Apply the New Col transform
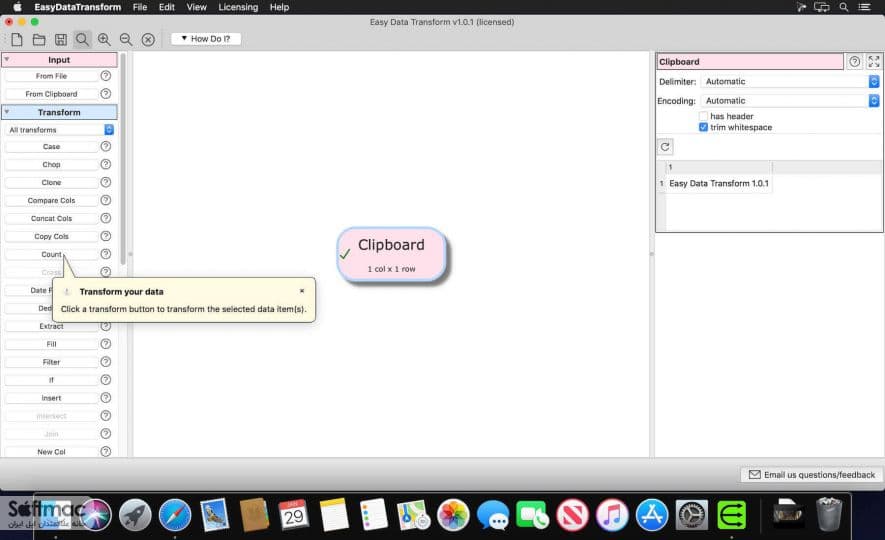Viewport: 885px width, 540px height. coord(51,451)
